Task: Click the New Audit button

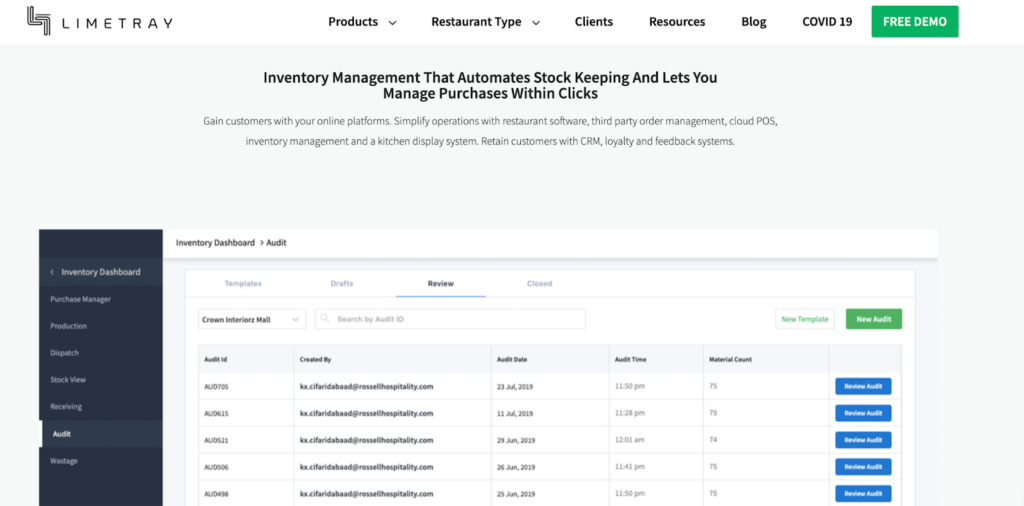Action: (874, 319)
